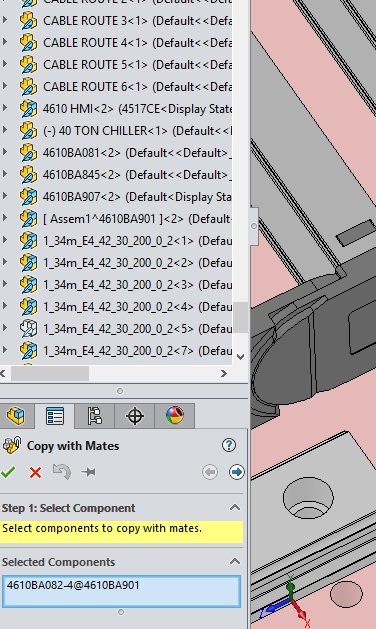The height and width of the screenshot is (629, 376).
Task: Click the countersunk hole on the plate
Action: [308, 498]
